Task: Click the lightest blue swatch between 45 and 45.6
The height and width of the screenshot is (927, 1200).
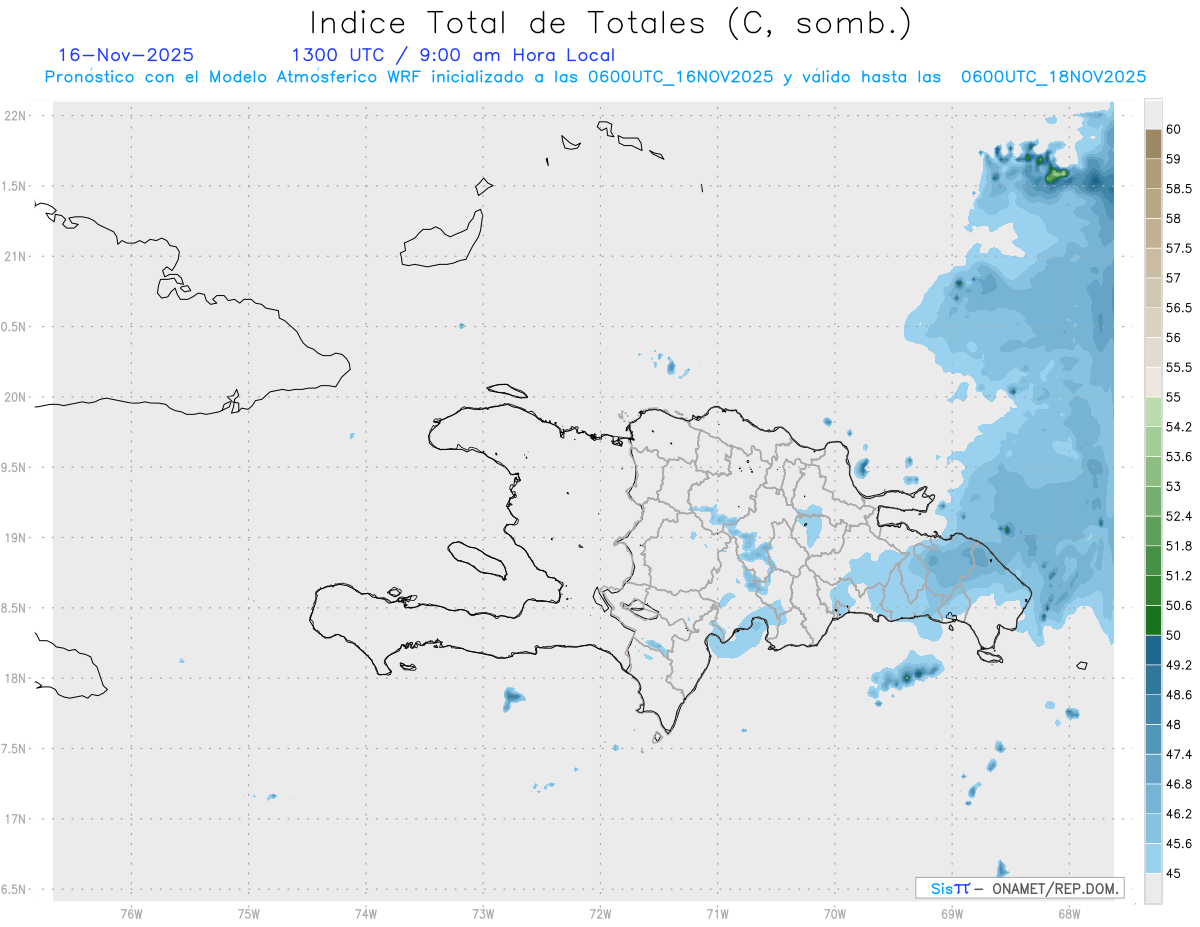Action: pyautogui.click(x=1153, y=858)
